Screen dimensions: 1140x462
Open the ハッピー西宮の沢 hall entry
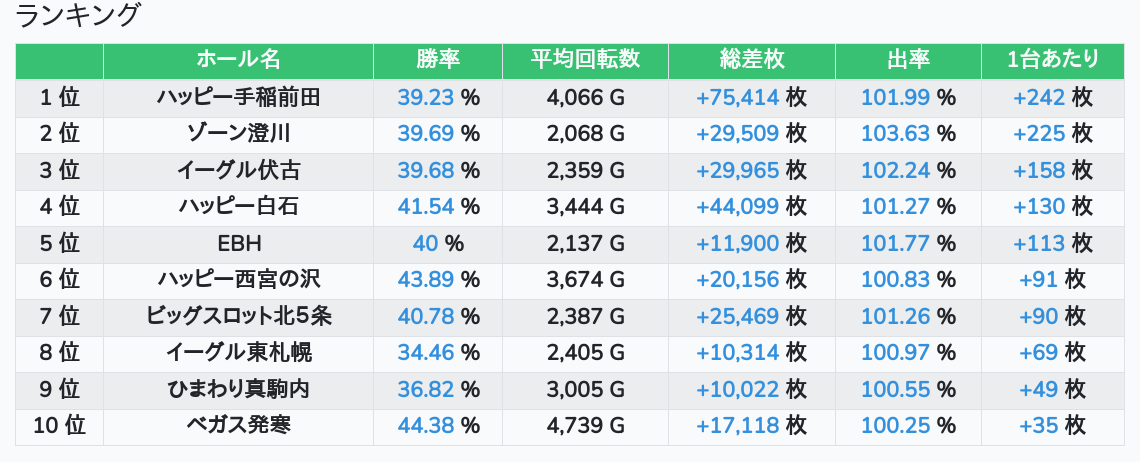tap(238, 280)
